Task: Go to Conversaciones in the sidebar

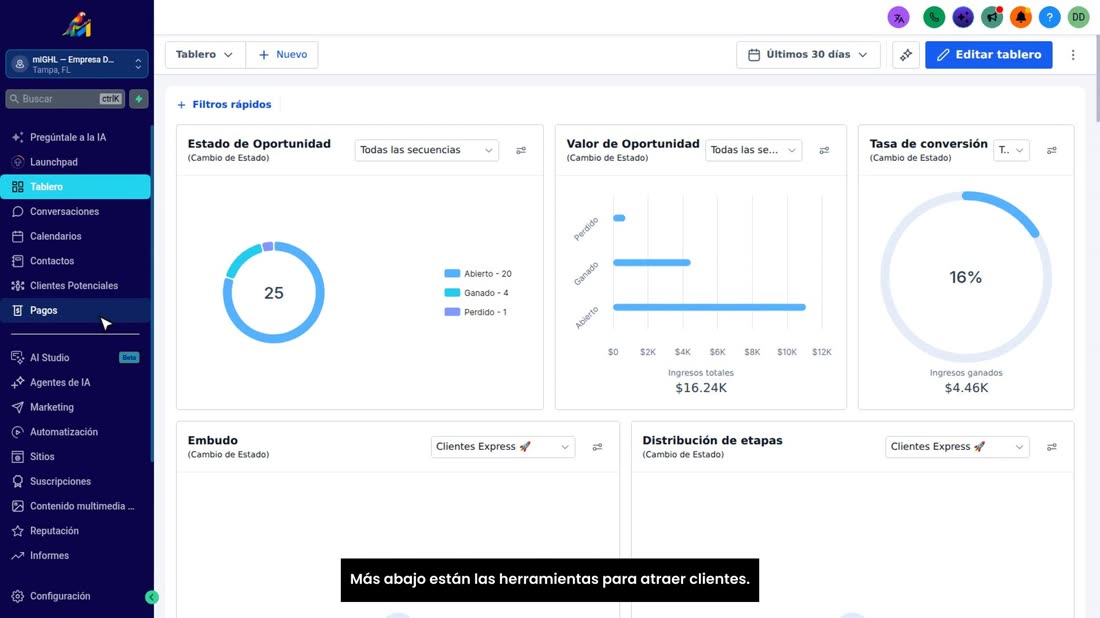Action: [x=76, y=211]
